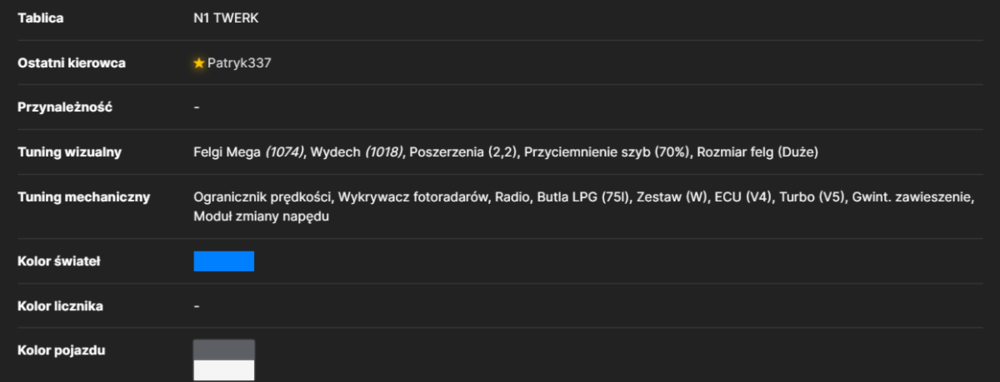1000x382 pixels.
Task: Click the Wydech (1018) tuning entry
Action: [357, 152]
